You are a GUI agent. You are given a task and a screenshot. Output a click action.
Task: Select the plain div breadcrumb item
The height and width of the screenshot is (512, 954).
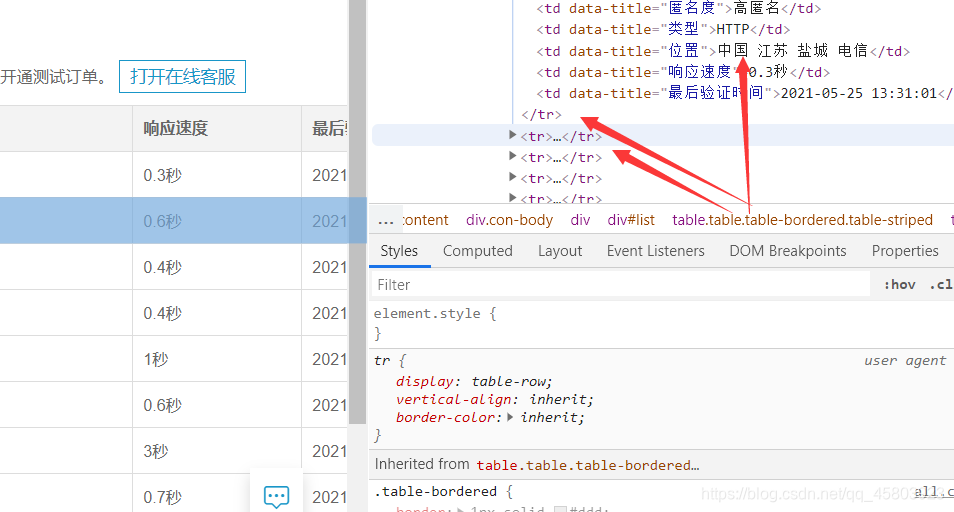pos(580,220)
